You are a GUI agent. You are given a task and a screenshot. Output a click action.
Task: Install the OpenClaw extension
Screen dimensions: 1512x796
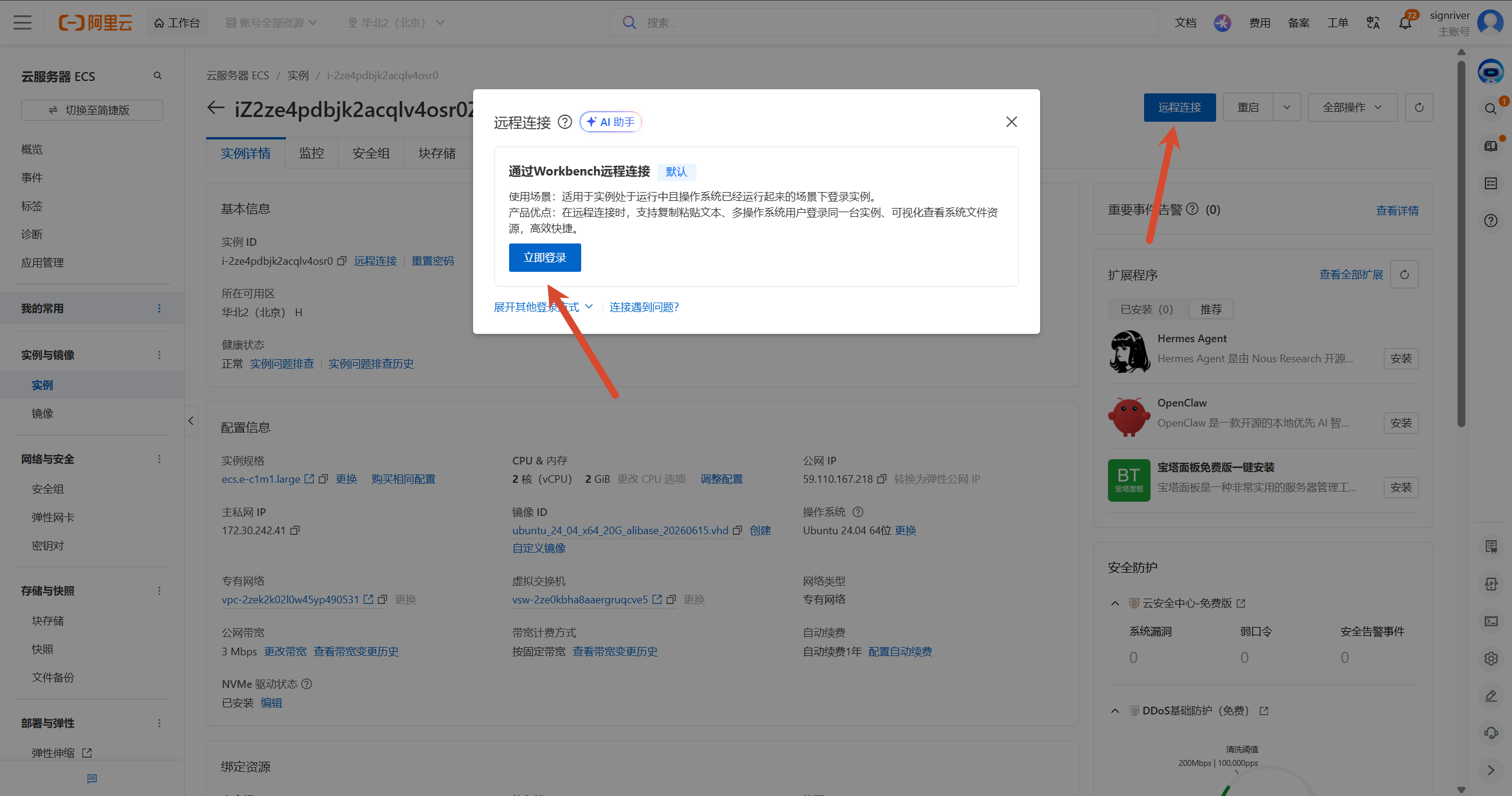click(1401, 423)
